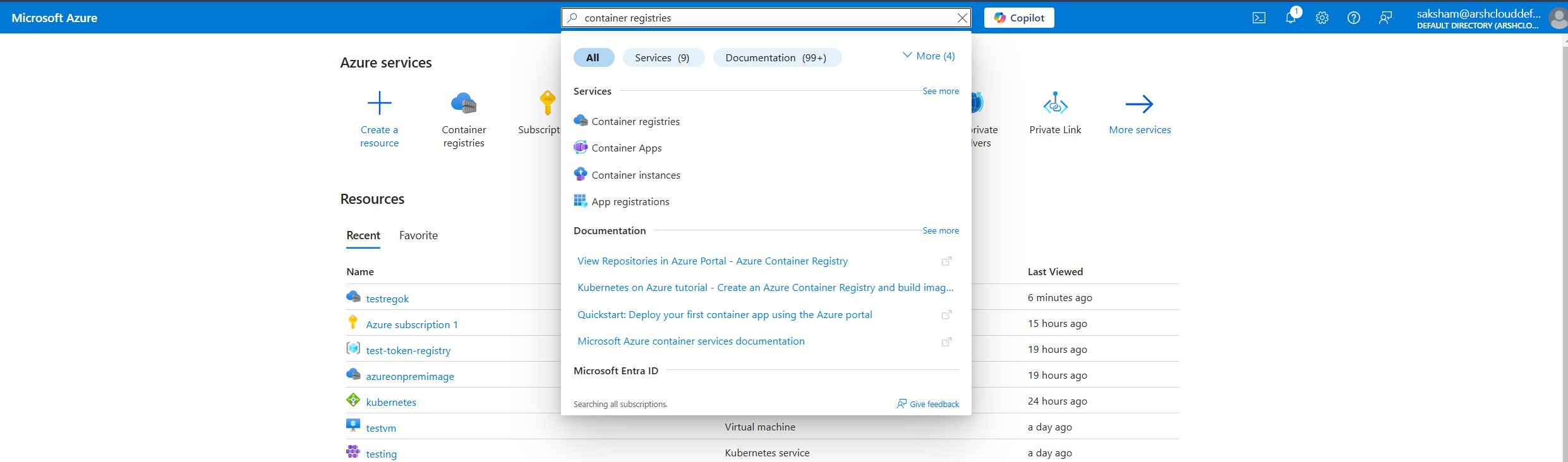Select the Services (9) filter pill

663,57
